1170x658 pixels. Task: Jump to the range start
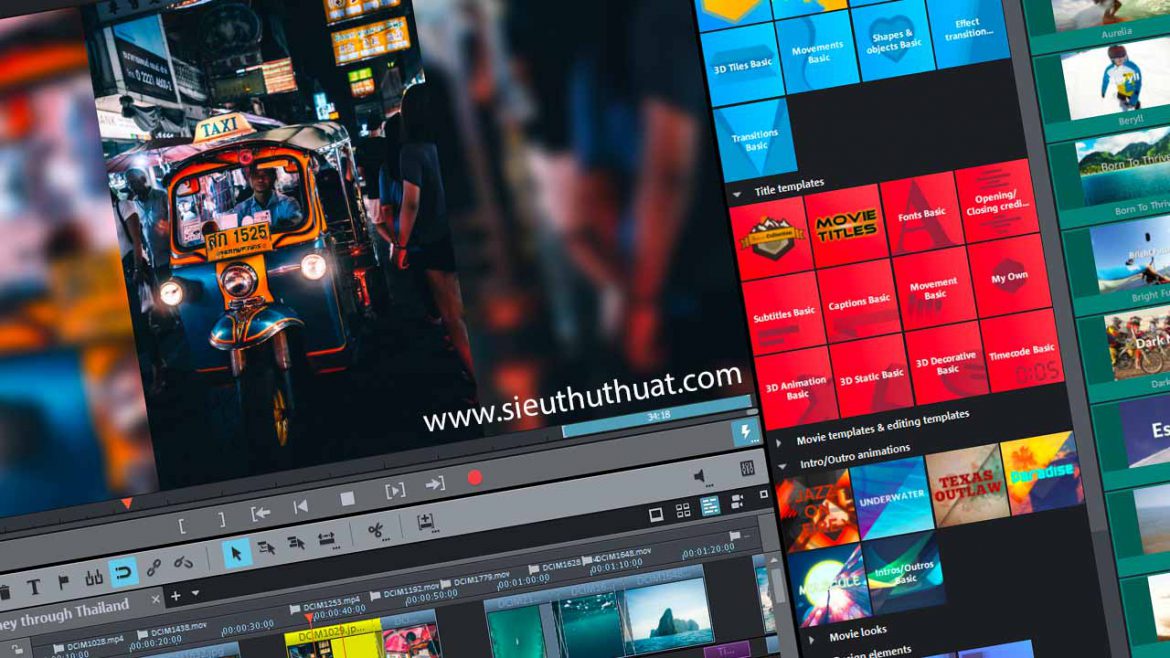260,513
